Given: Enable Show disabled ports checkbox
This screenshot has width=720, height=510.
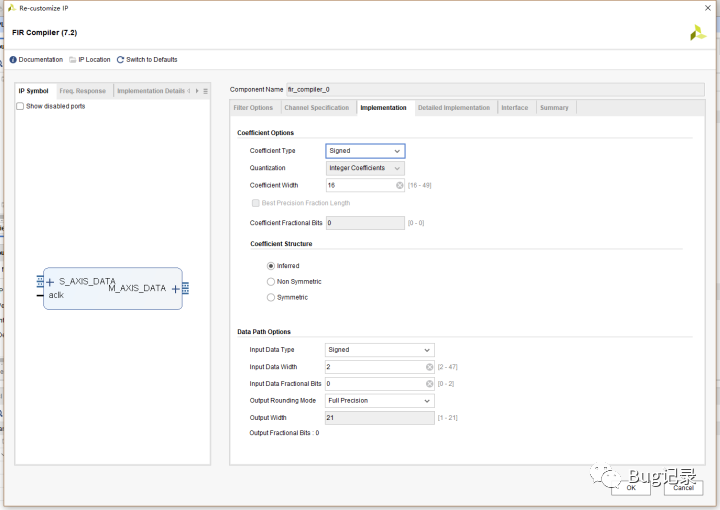Looking at the screenshot, I should (x=21, y=106).
